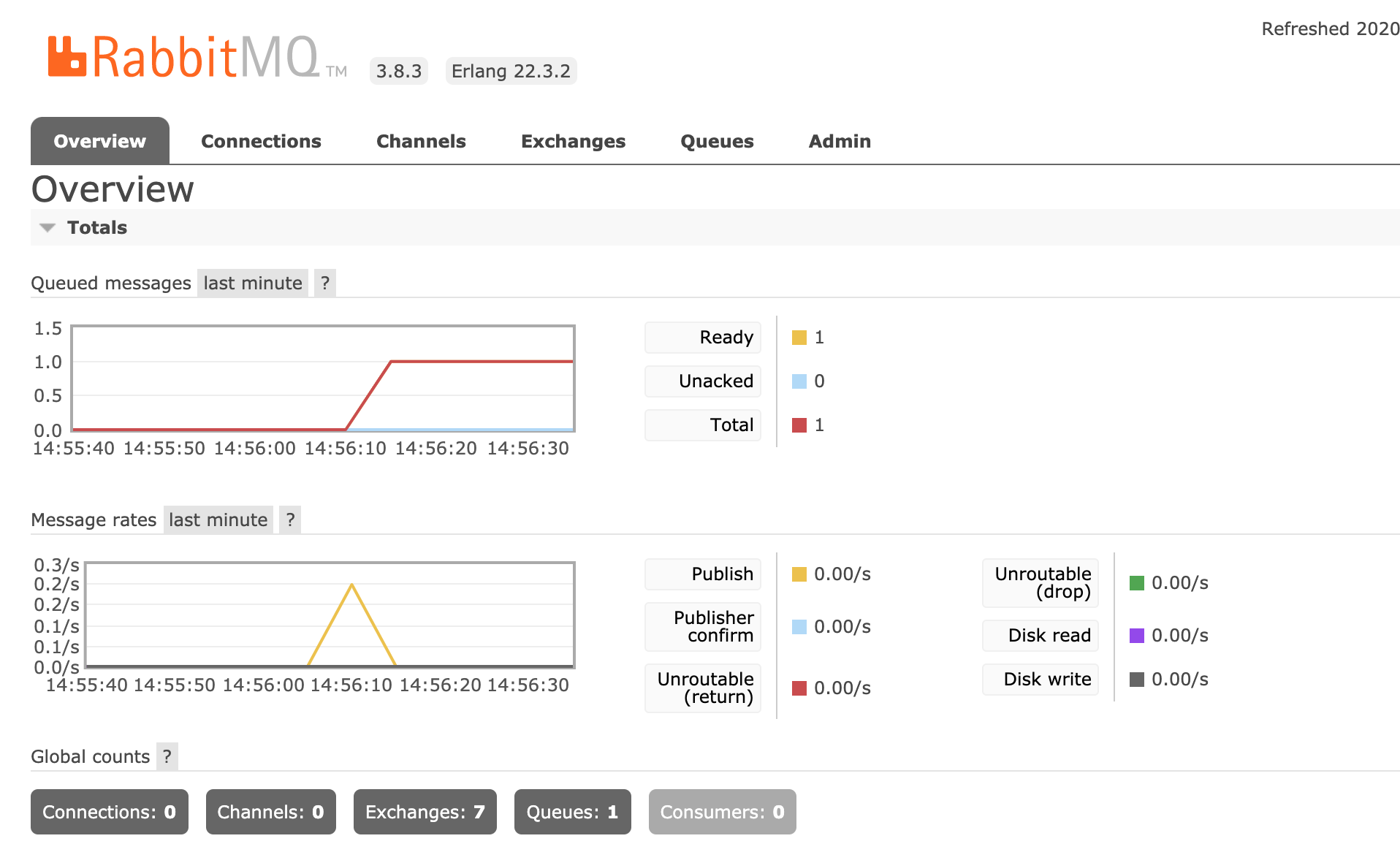Open the Connections: 0 count button
This screenshot has height=852, width=1400.
[110, 812]
